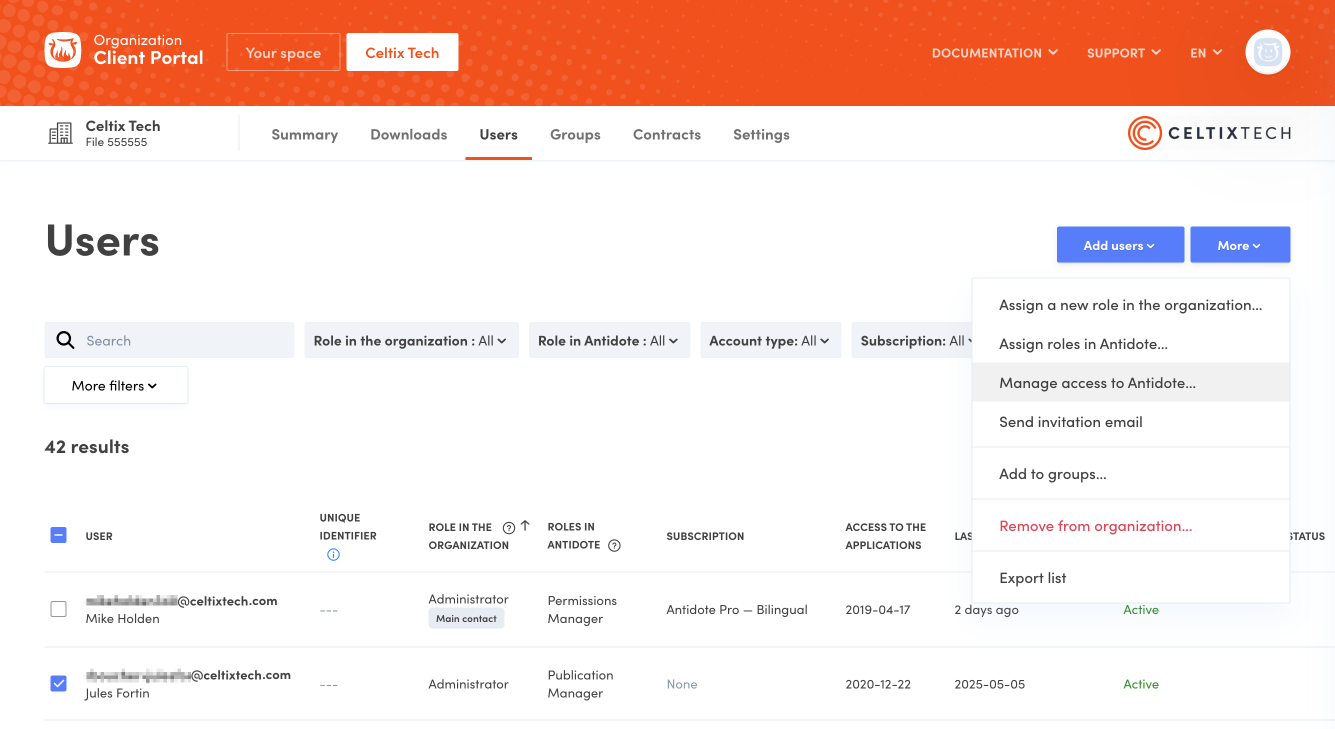Click in the Search users field

(185, 341)
